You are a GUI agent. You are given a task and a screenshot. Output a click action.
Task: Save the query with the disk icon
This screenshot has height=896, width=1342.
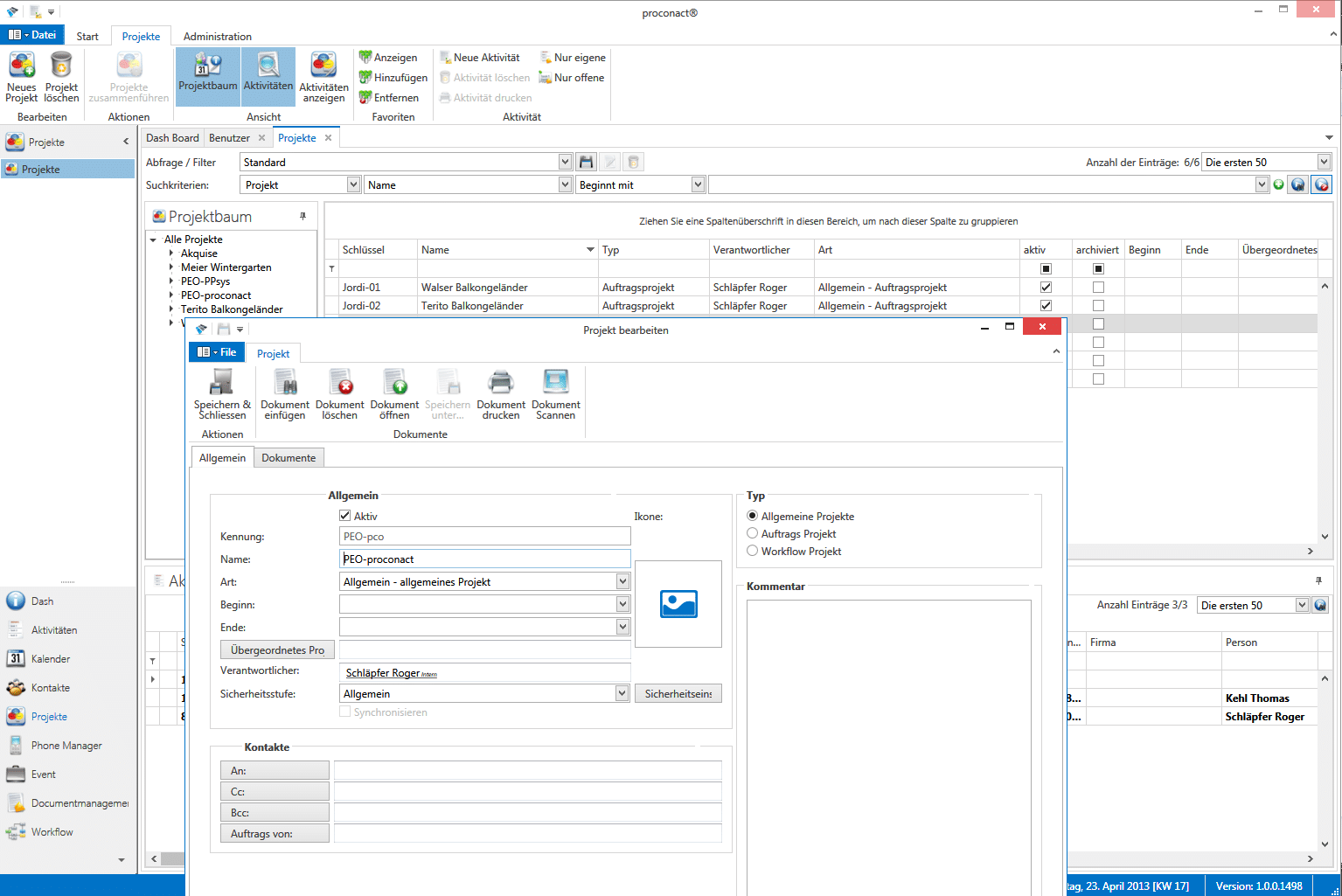point(587,162)
